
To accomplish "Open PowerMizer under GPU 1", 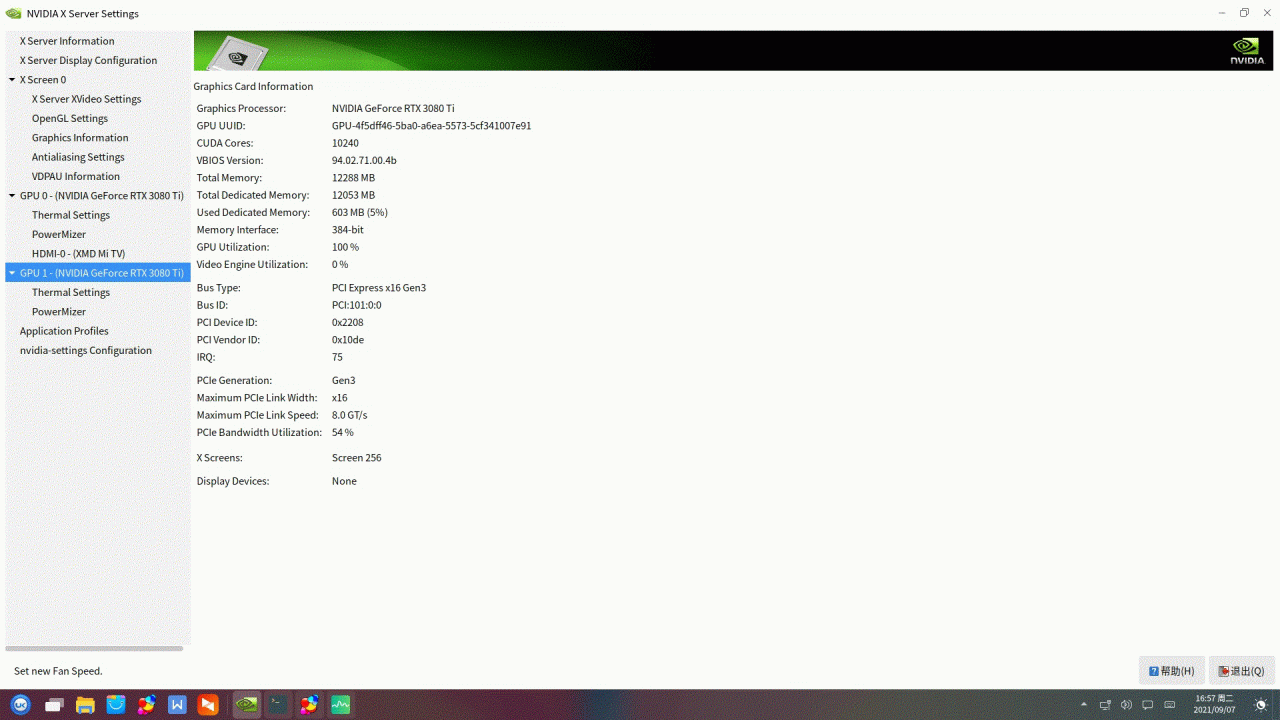I will pyautogui.click(x=58, y=312).
